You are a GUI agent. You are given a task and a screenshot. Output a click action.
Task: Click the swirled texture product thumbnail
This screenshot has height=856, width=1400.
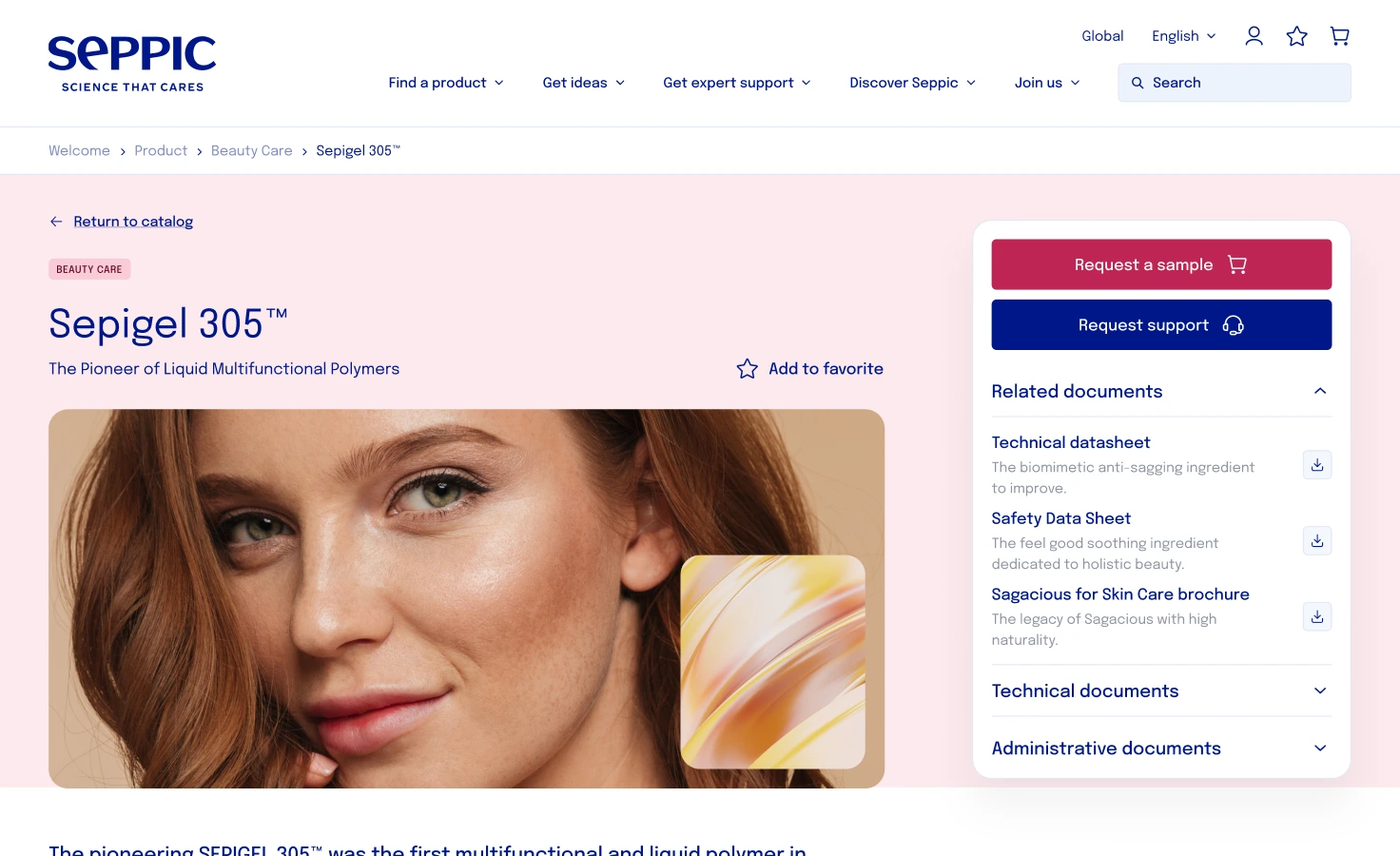point(772,662)
